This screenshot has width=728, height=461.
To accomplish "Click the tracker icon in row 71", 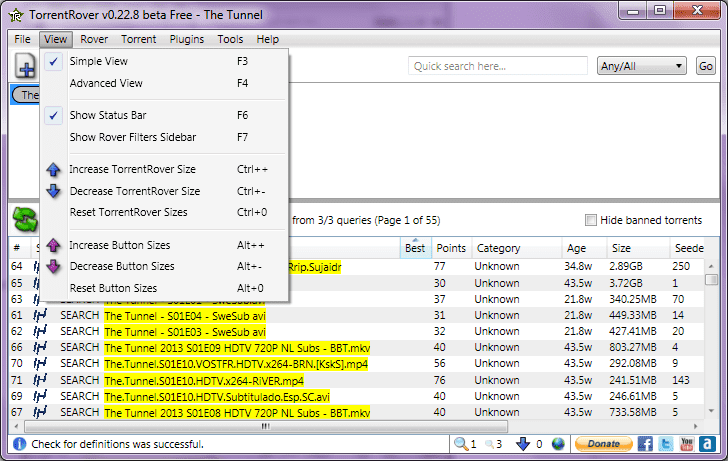I will (40, 380).
